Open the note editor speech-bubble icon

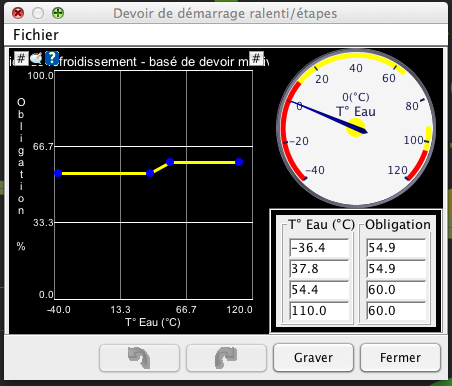click(36, 59)
